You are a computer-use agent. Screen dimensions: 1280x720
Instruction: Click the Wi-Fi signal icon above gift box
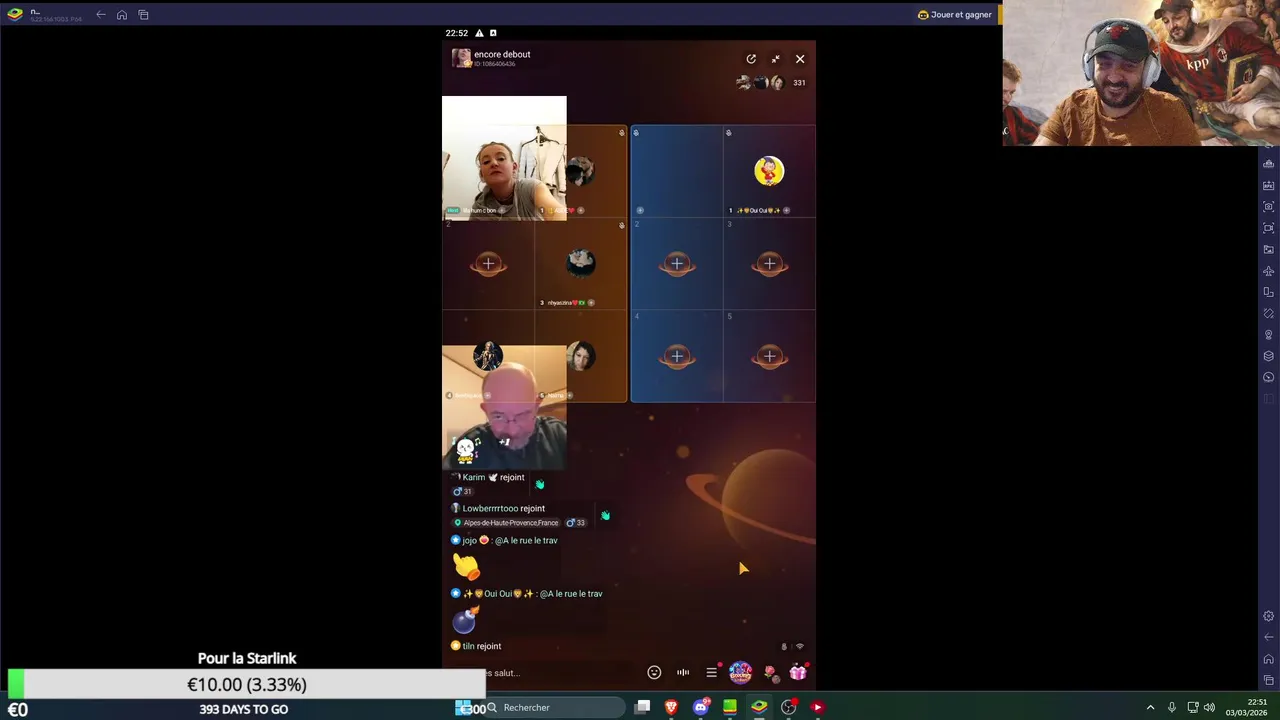(799, 647)
